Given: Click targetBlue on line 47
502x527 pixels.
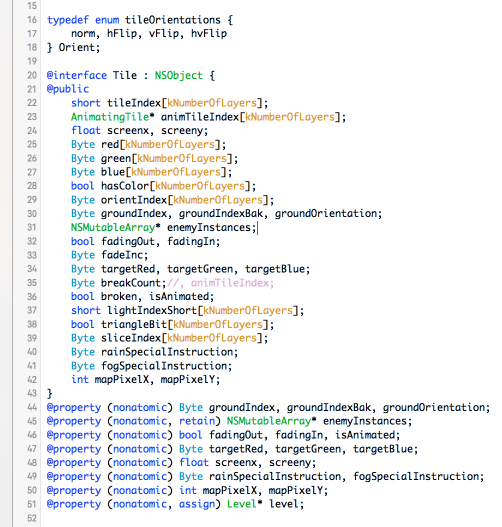Looking at the screenshot, I should tap(383, 449).
